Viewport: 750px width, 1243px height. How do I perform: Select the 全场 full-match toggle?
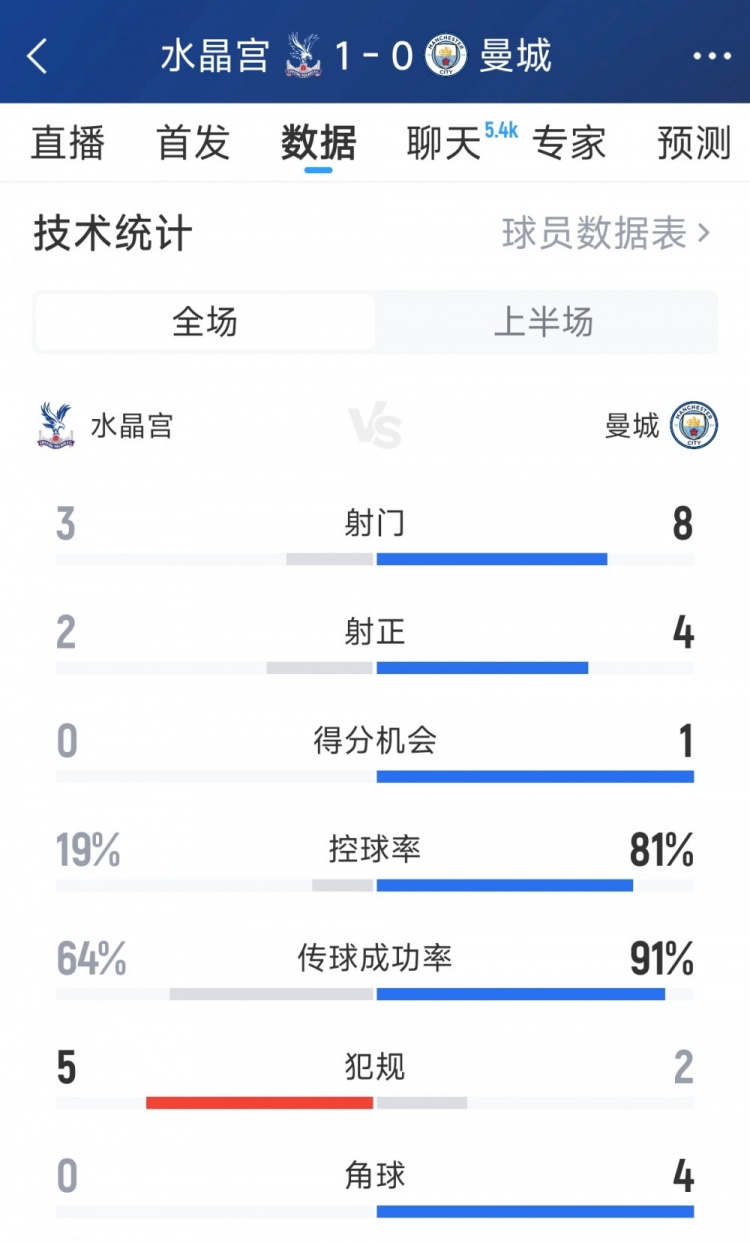(205, 322)
